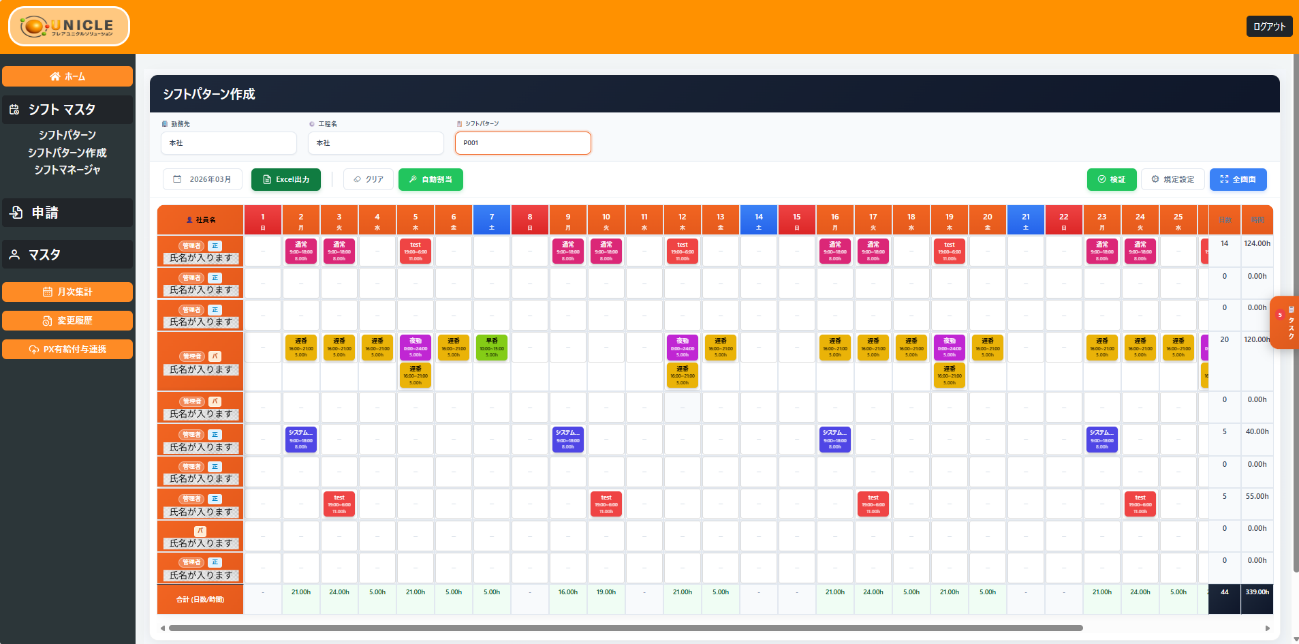Open 変更履歴 from the sidebar

coord(67,321)
